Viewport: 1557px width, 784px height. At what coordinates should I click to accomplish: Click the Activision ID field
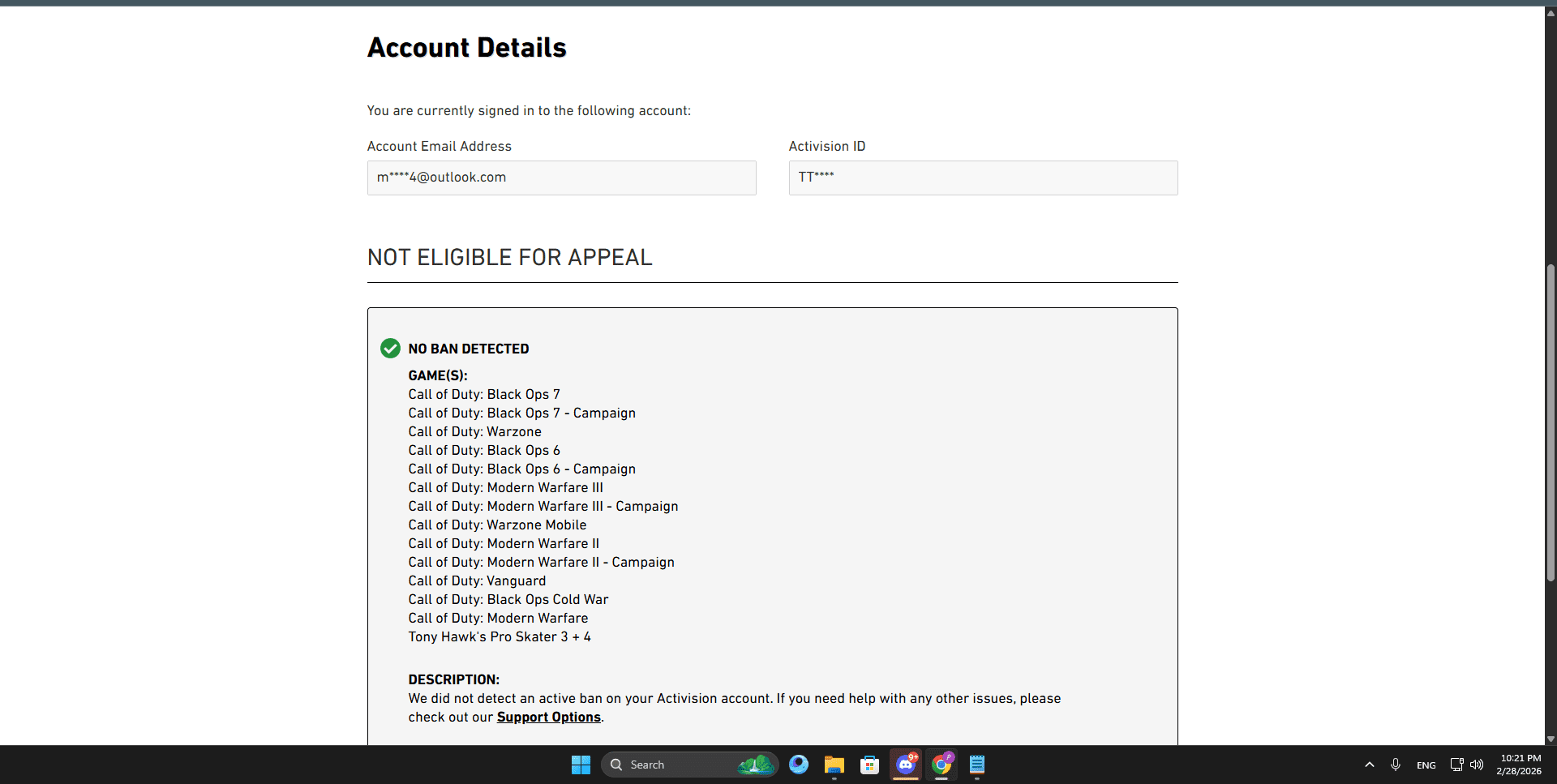tap(983, 178)
